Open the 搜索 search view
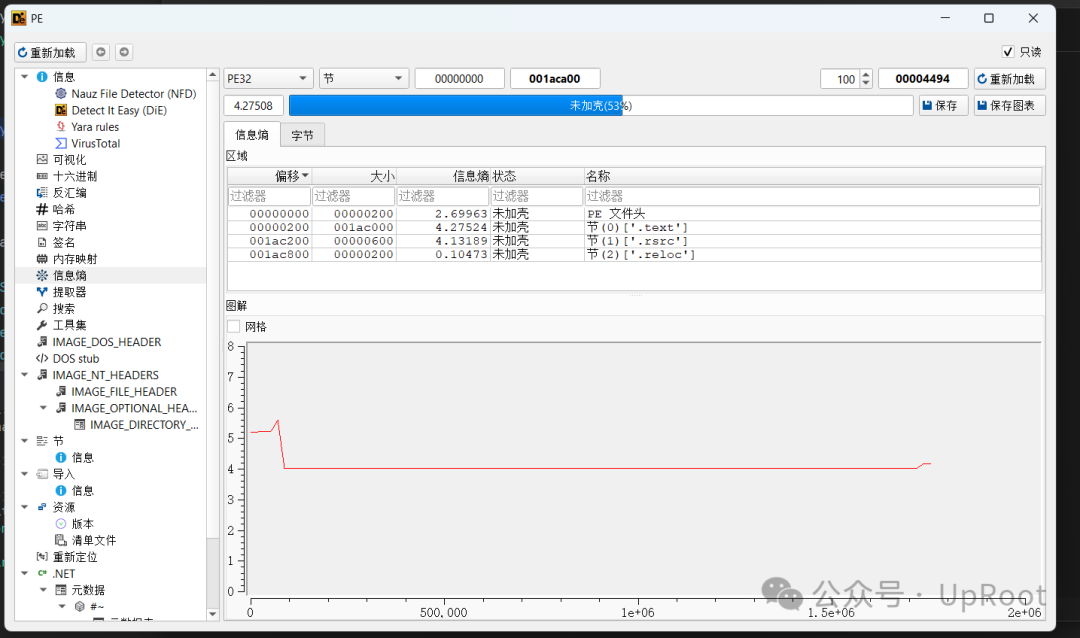This screenshot has width=1080, height=638. [63, 309]
